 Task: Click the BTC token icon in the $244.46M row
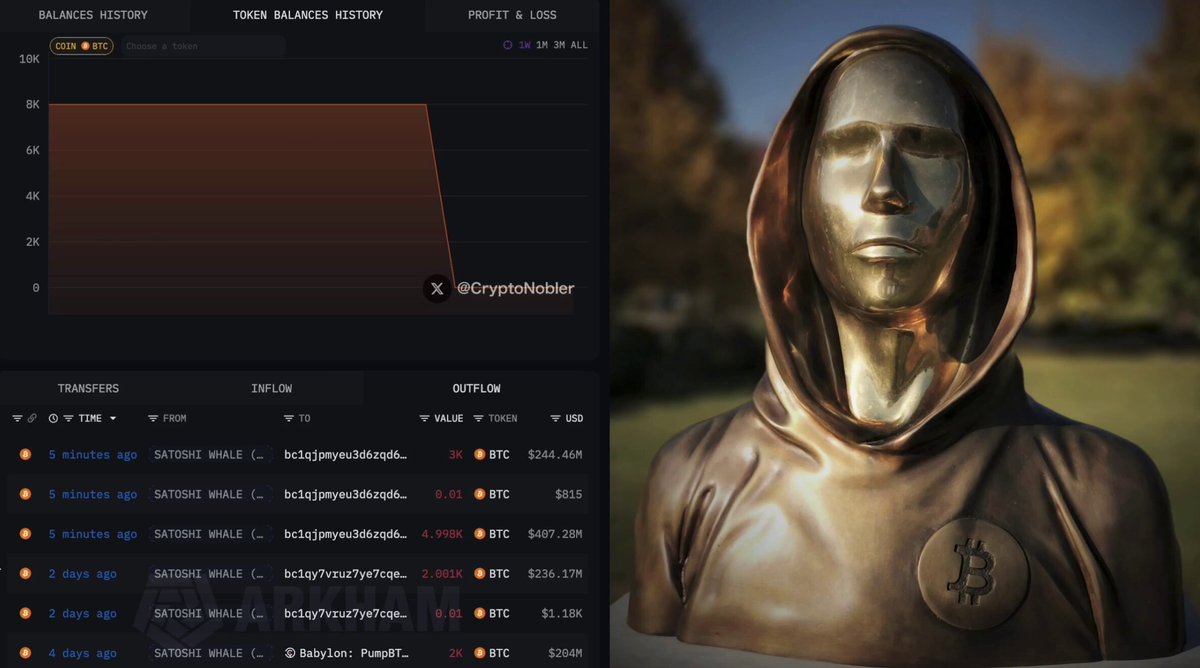coord(479,454)
